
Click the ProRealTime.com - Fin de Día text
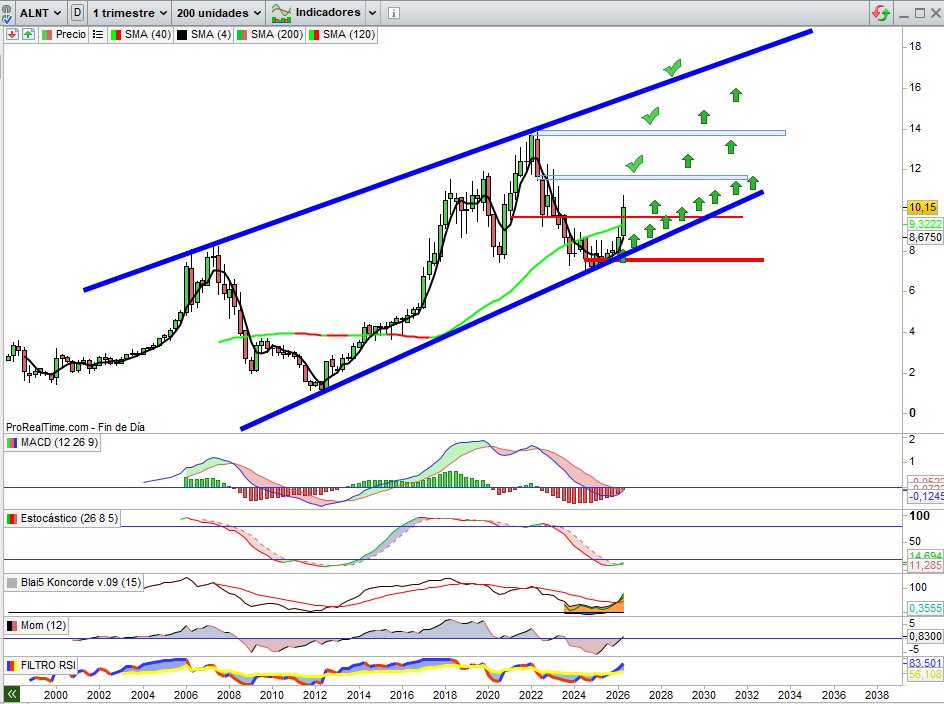(x=75, y=427)
